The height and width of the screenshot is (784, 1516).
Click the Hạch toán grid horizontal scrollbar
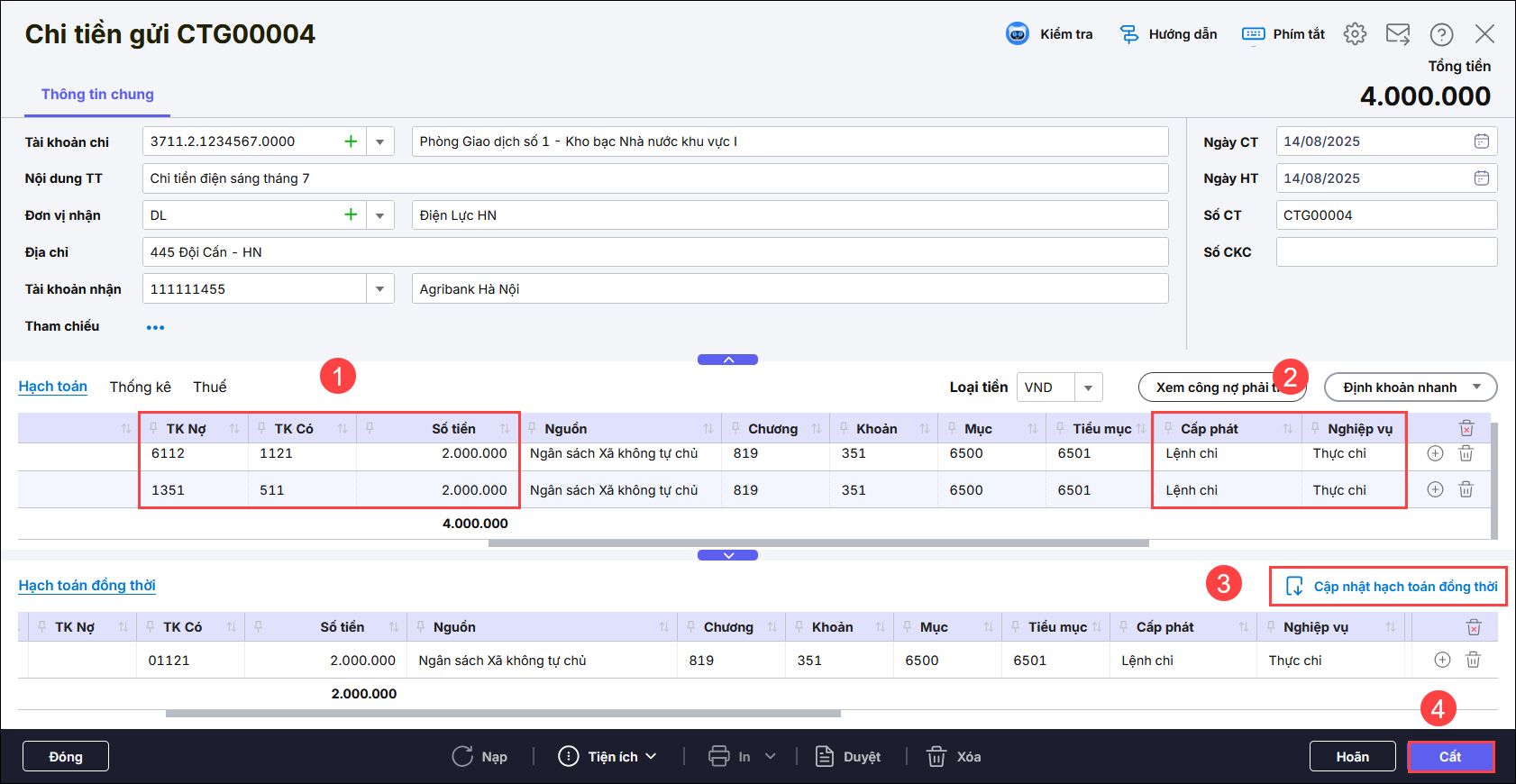tap(817, 543)
